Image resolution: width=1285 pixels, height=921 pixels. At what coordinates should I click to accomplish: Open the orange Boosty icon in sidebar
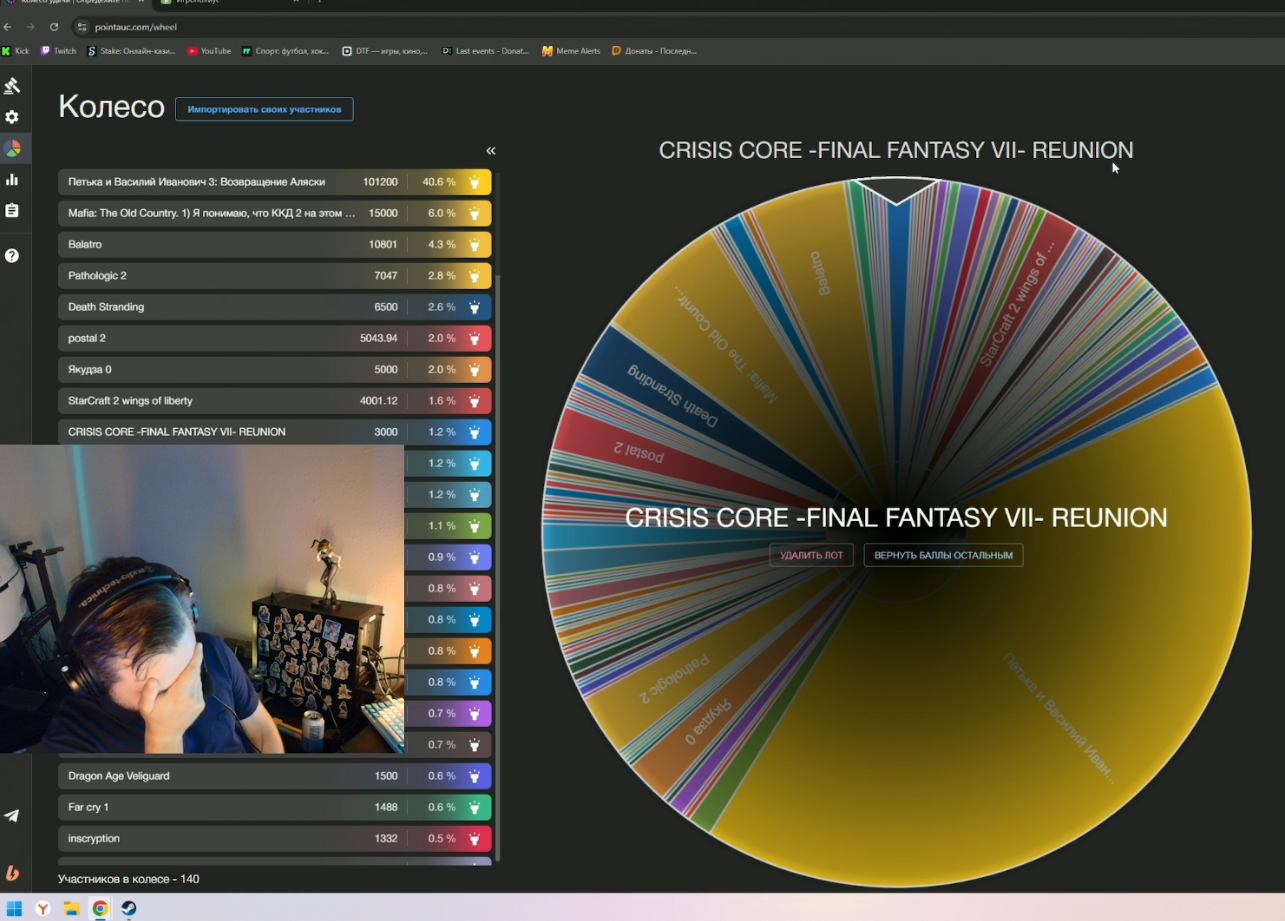pos(12,873)
